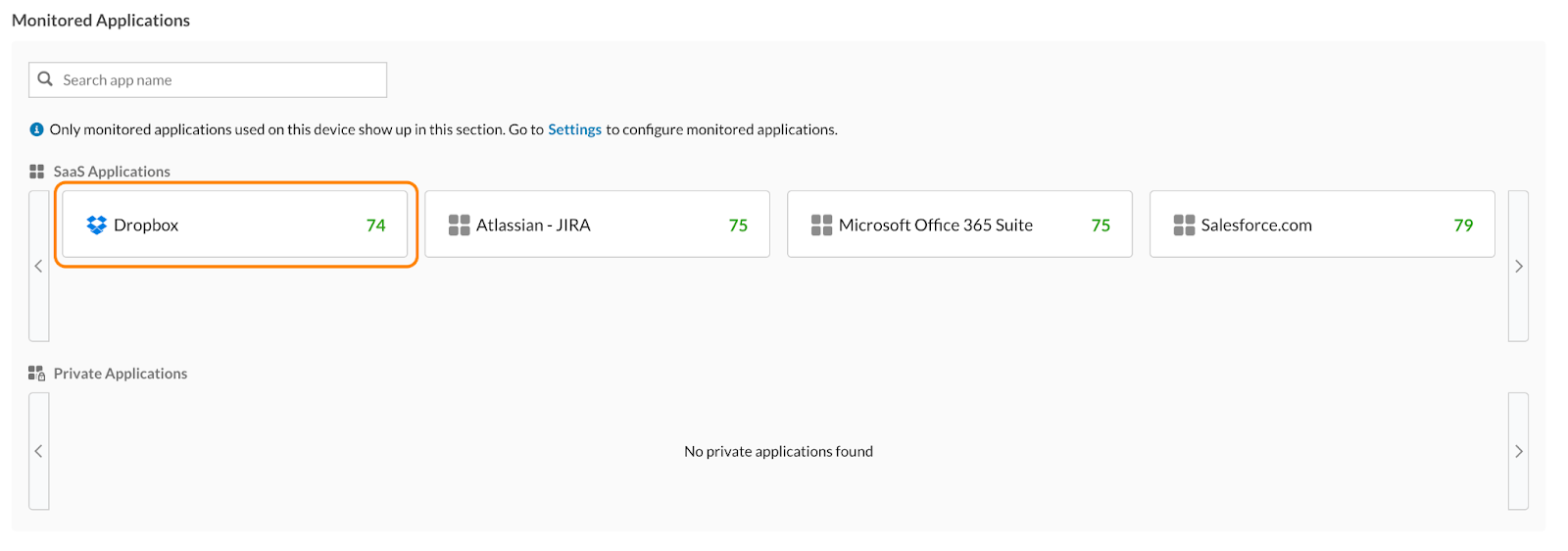This screenshot has height=551, width=1568.
Task: Click the Dropbox logo icon
Action: coord(96,225)
